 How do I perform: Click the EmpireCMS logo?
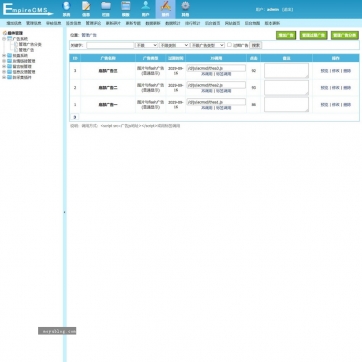(28, 9)
